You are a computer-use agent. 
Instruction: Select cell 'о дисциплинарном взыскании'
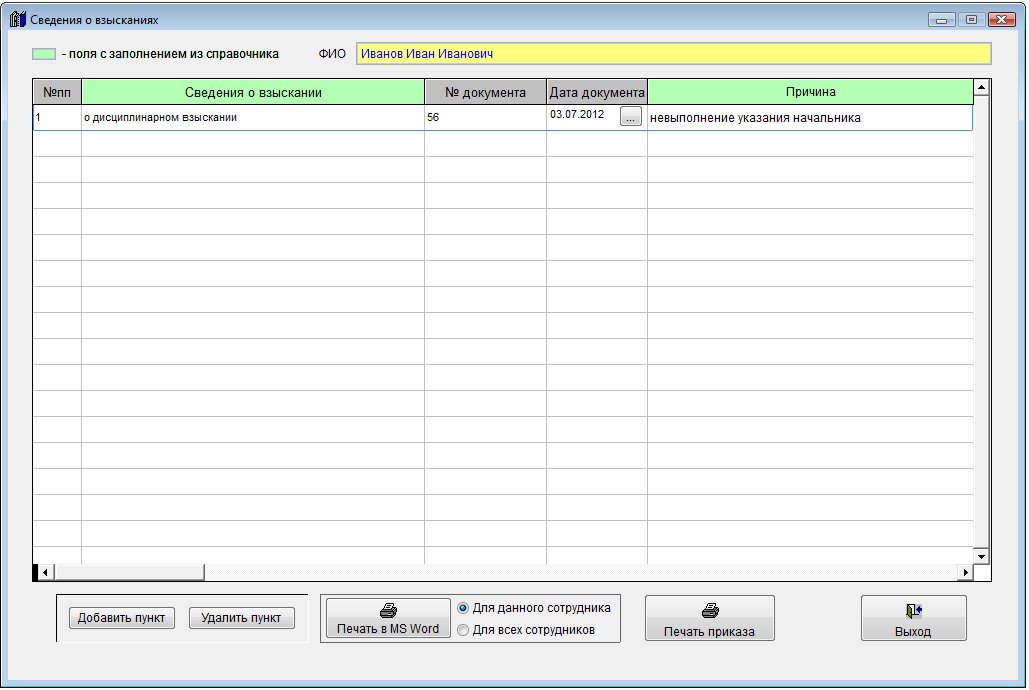pos(253,118)
